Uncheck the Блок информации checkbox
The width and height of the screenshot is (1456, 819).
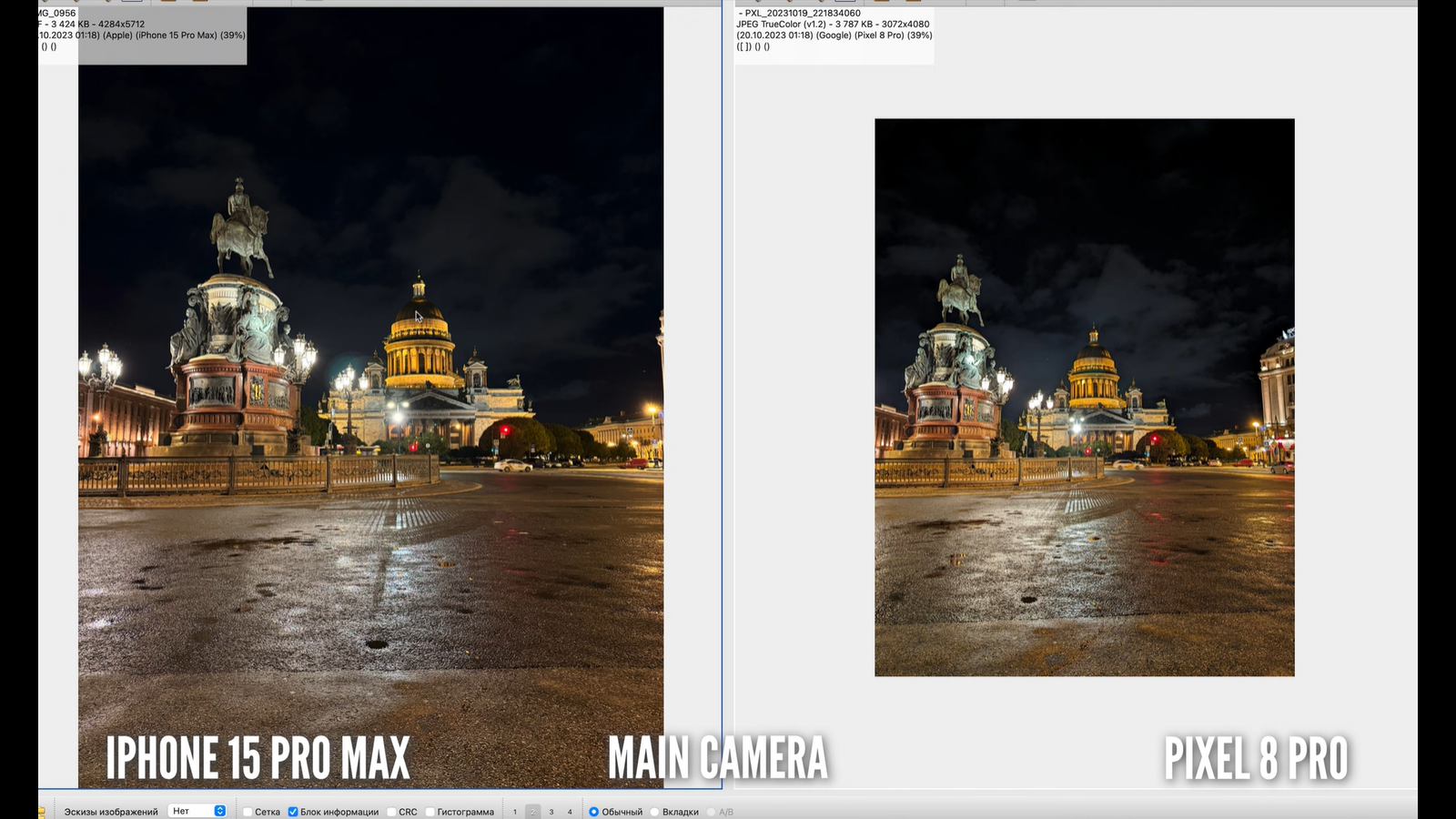point(293,812)
